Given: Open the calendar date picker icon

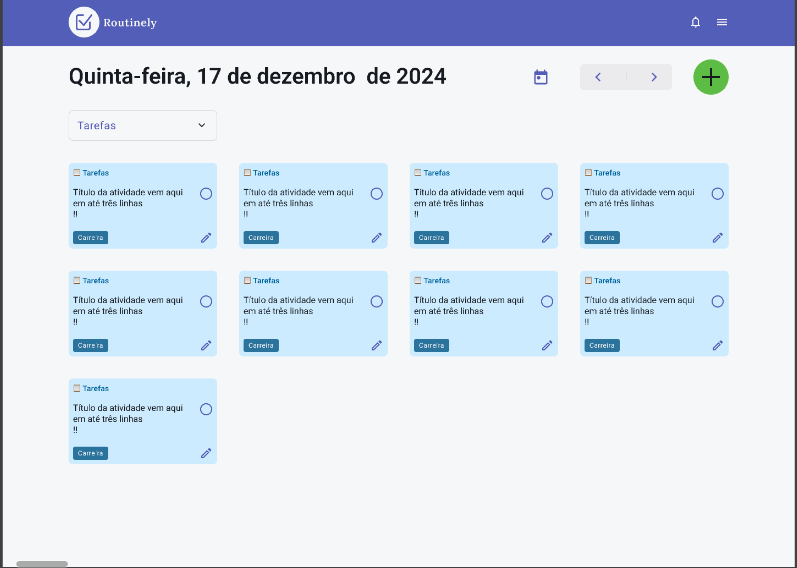Looking at the screenshot, I should click(541, 77).
